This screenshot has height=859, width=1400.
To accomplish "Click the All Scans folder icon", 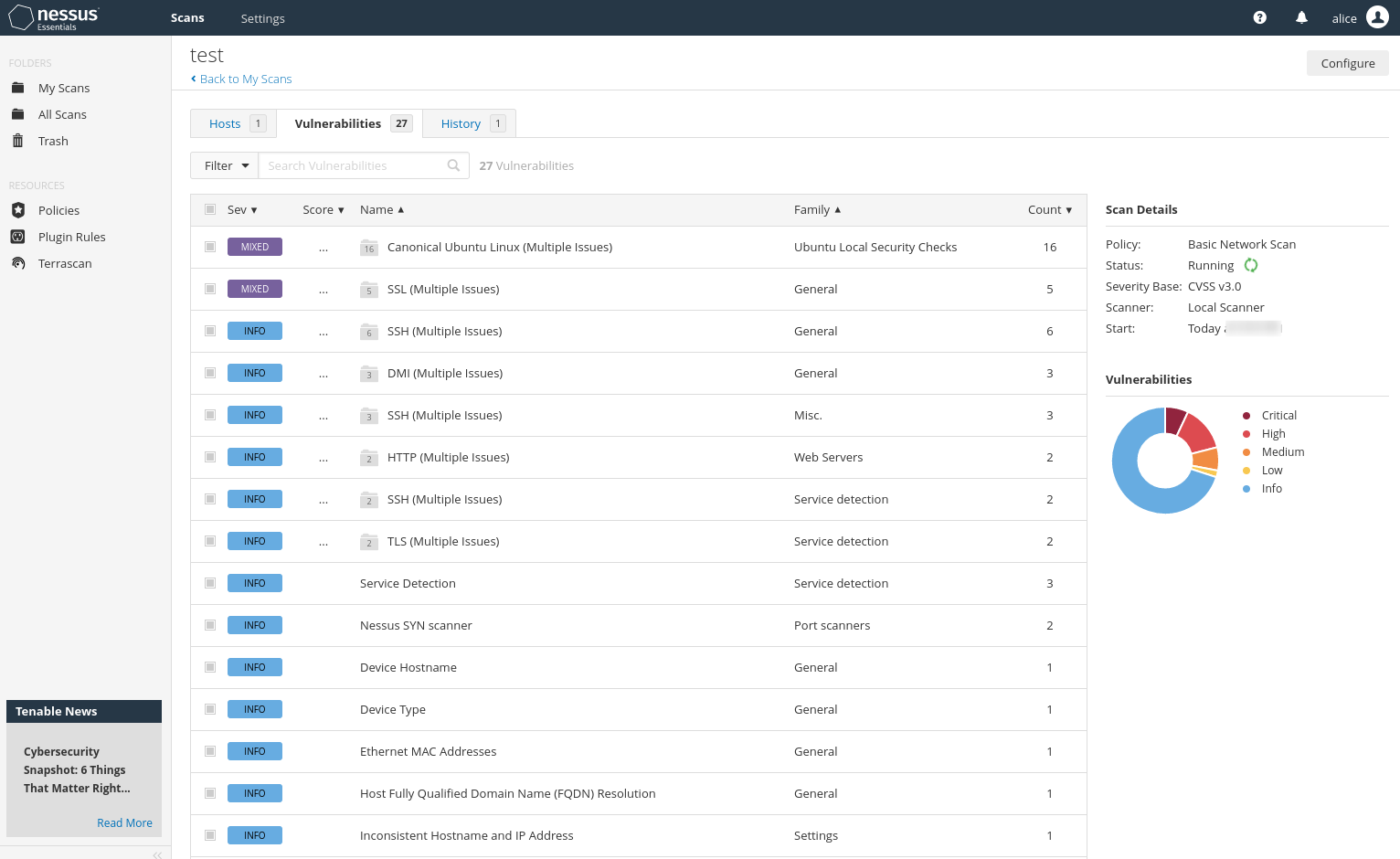I will pyautogui.click(x=17, y=114).
